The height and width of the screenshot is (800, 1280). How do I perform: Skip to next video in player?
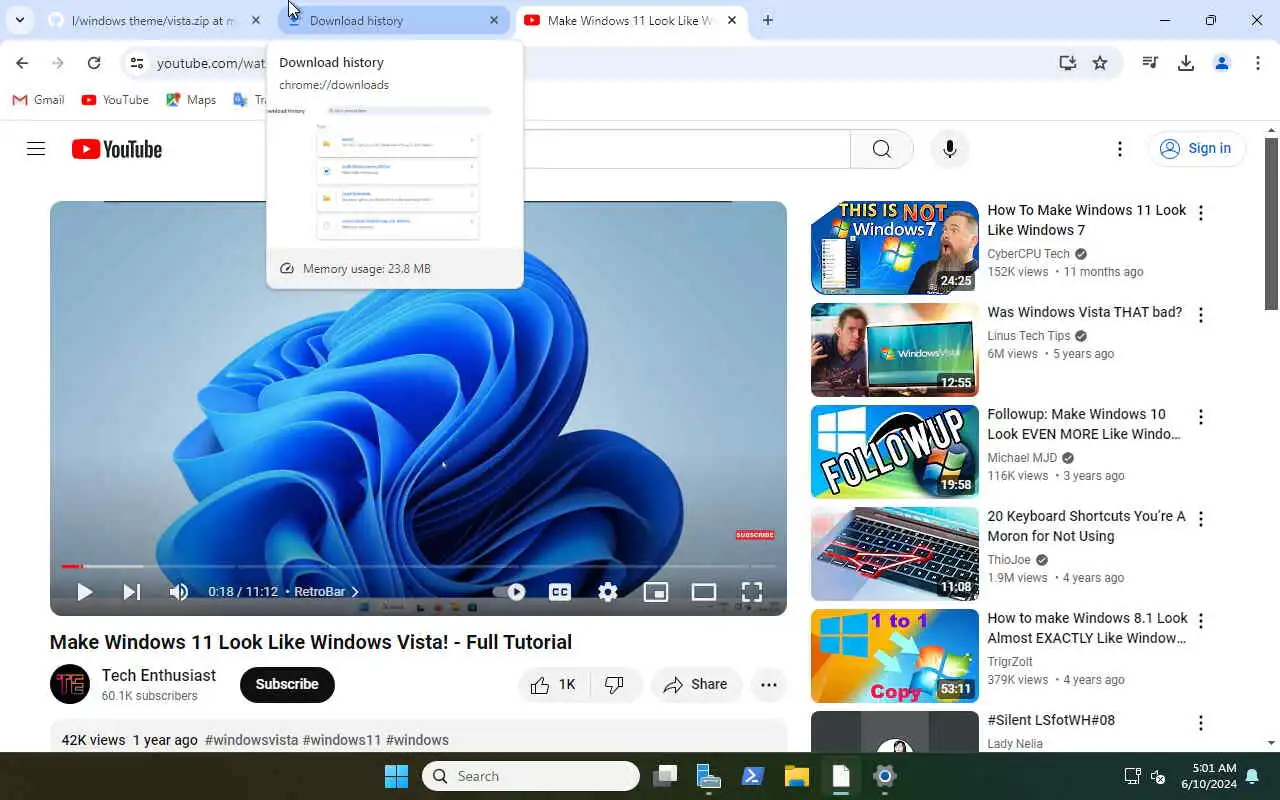(x=132, y=592)
